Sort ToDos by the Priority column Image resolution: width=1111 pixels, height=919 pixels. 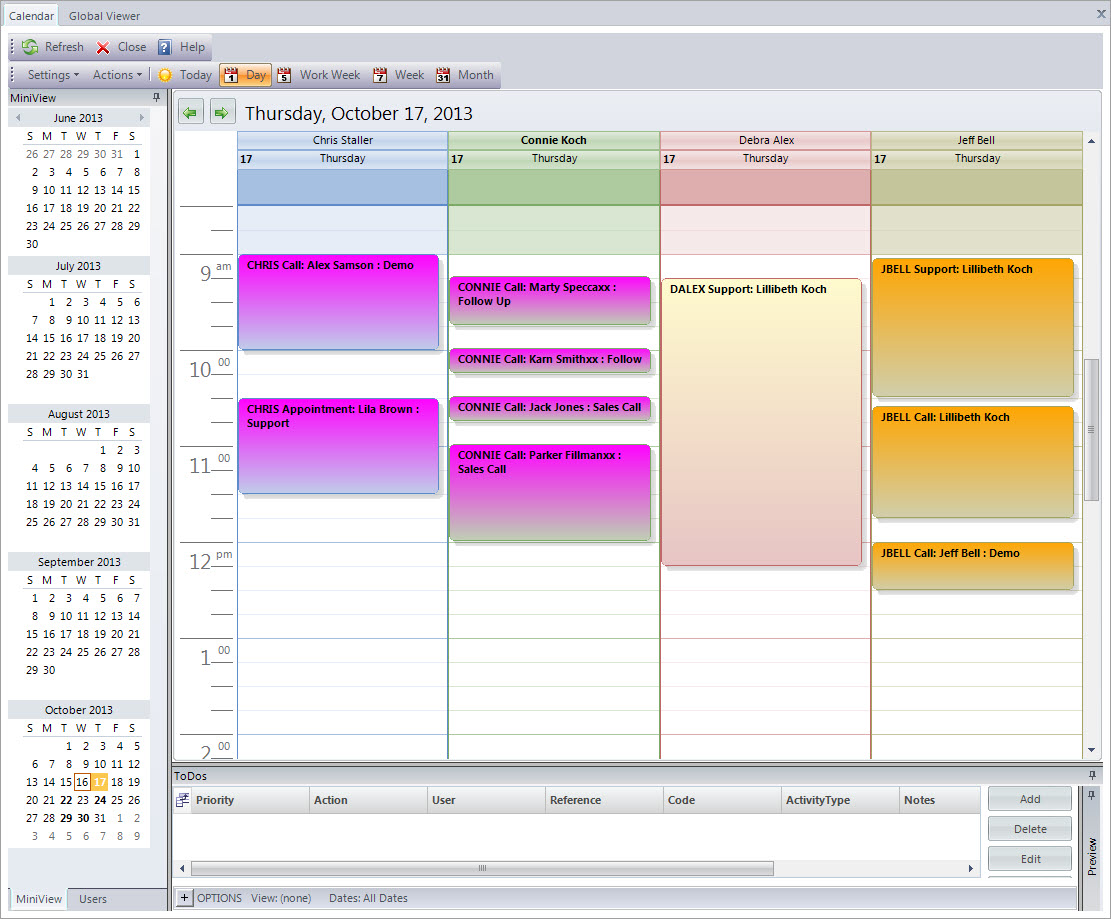pyautogui.click(x=251, y=800)
